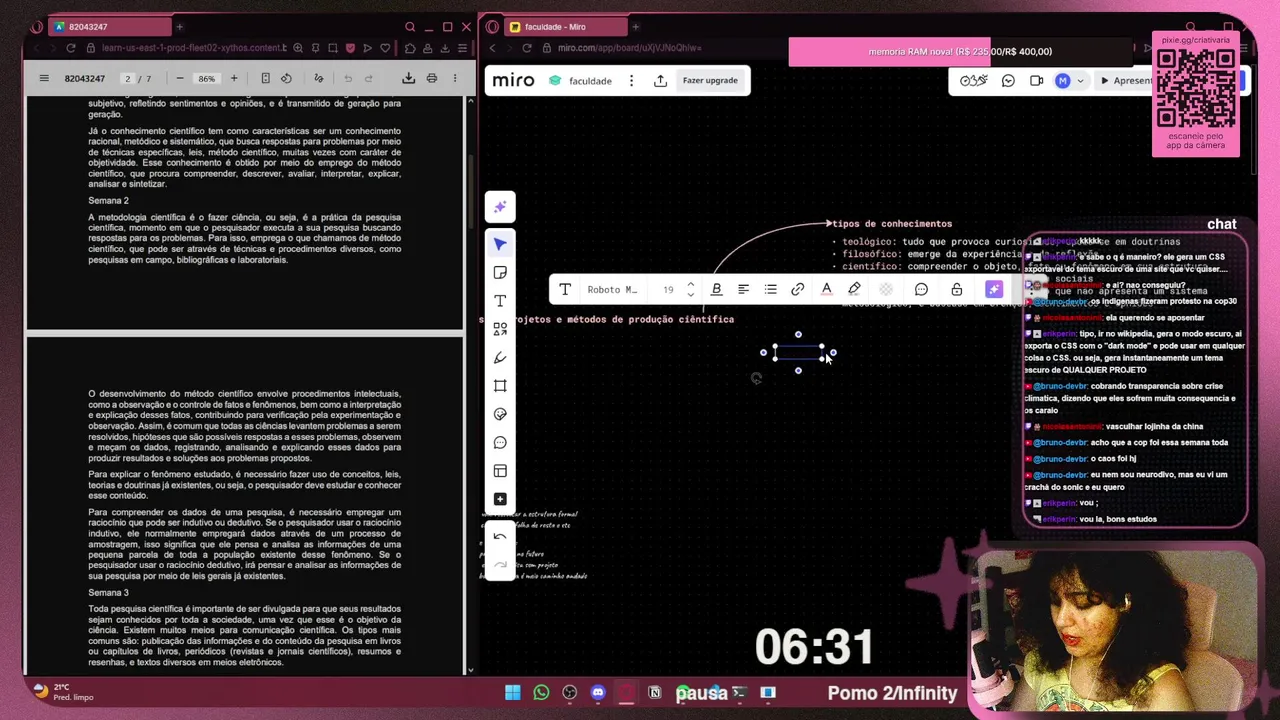Undo last action in Miro
1280x720 pixels.
[500, 537]
